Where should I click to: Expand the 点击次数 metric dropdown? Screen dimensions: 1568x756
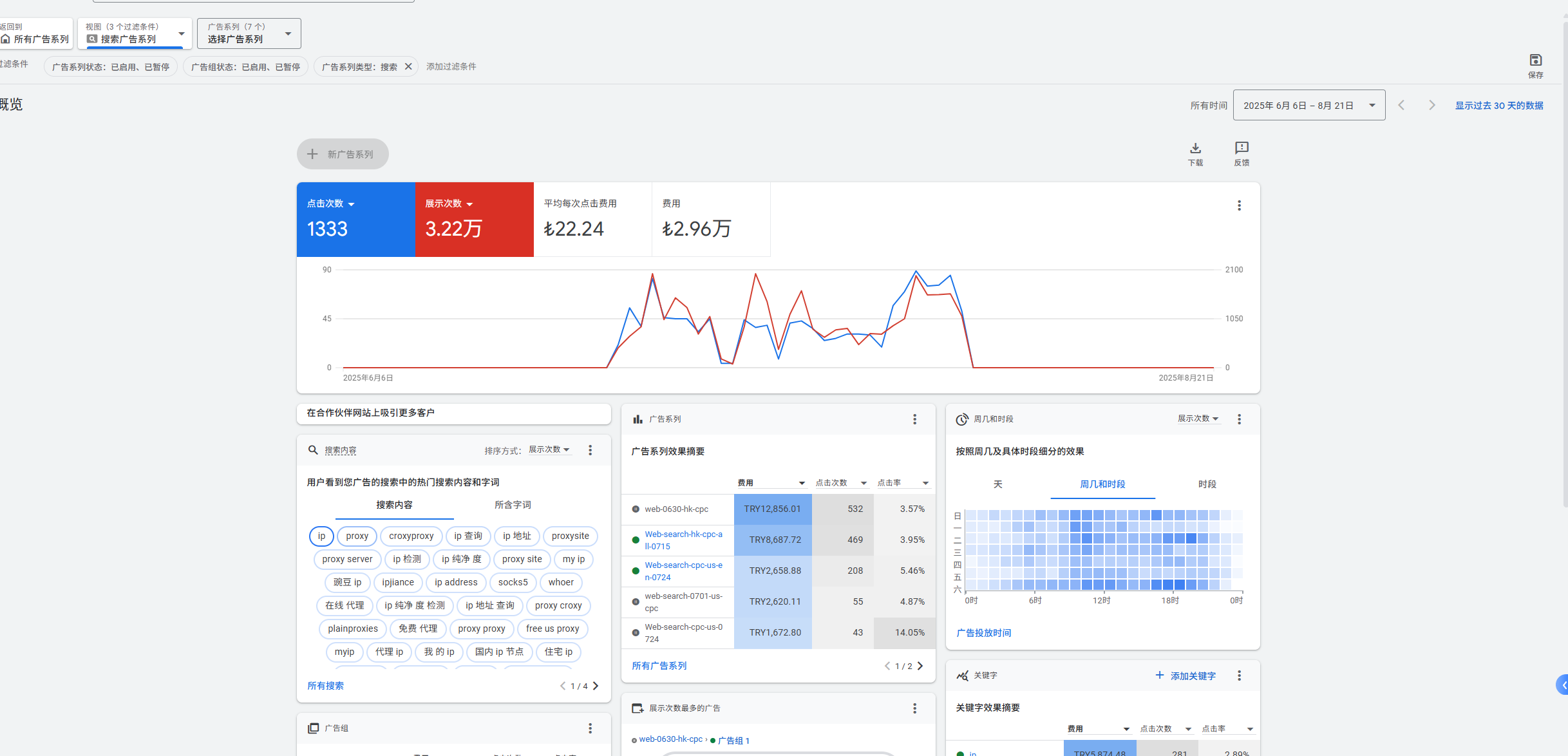351,204
